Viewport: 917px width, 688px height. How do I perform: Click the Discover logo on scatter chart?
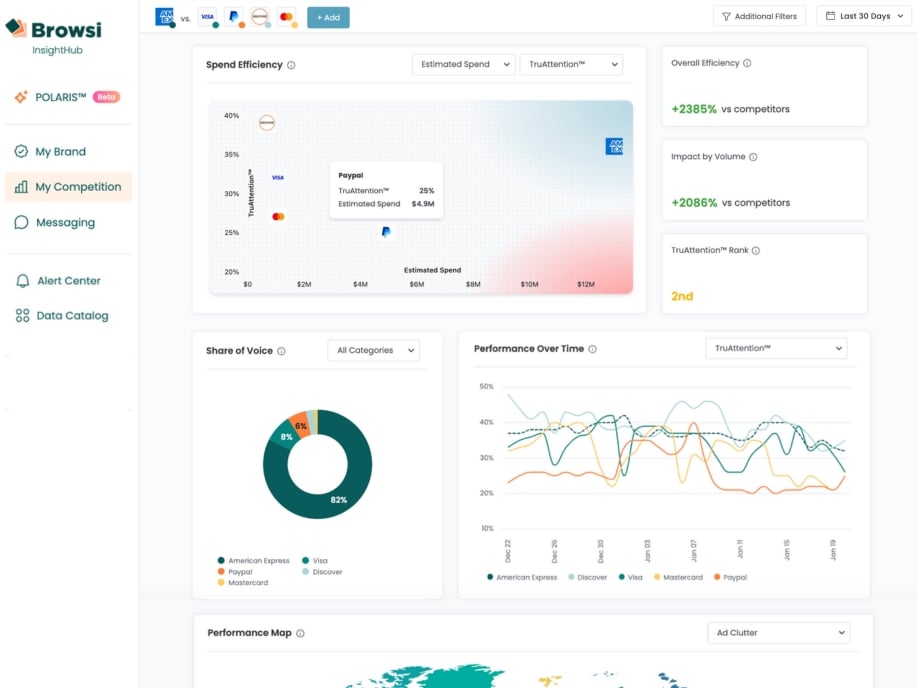[x=267, y=123]
